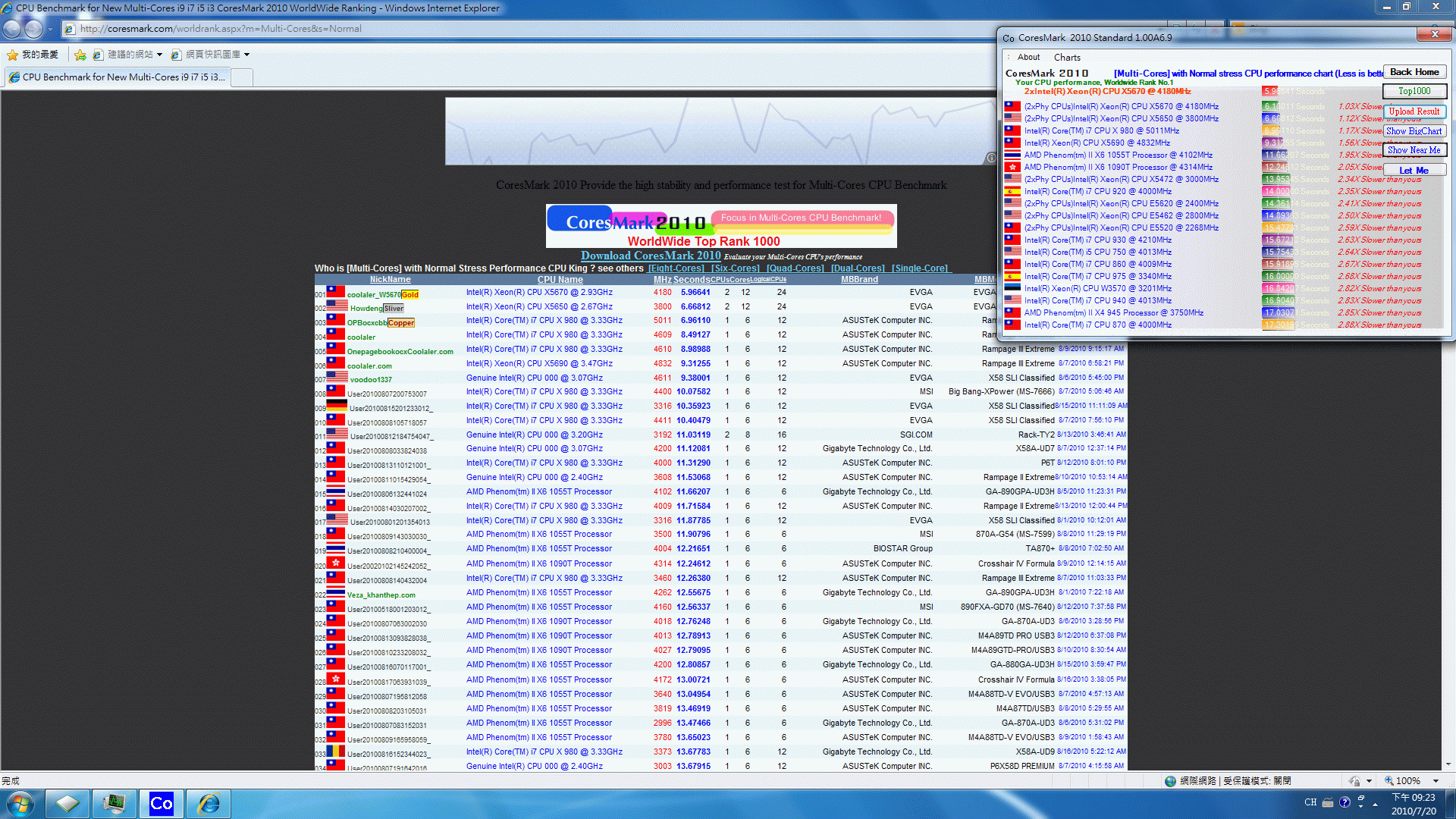Click the CoresMark 'Co' window title icon
1456x819 pixels.
pyautogui.click(x=1009, y=38)
